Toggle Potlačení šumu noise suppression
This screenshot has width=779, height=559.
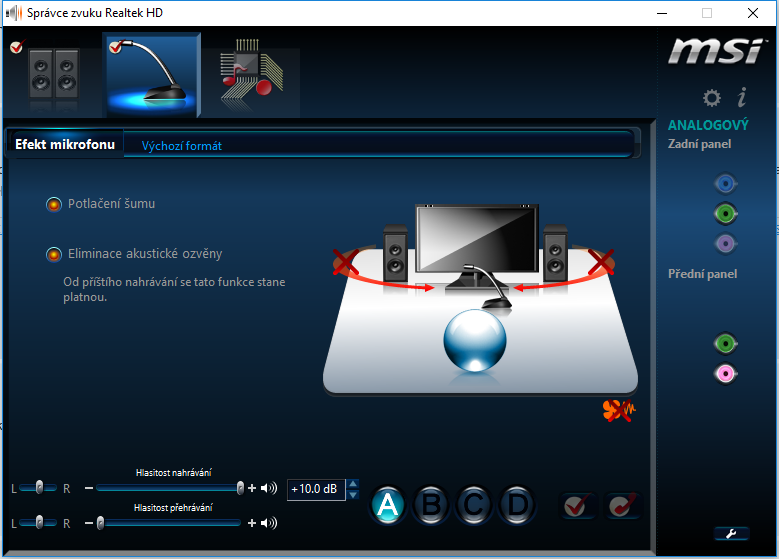click(x=54, y=204)
